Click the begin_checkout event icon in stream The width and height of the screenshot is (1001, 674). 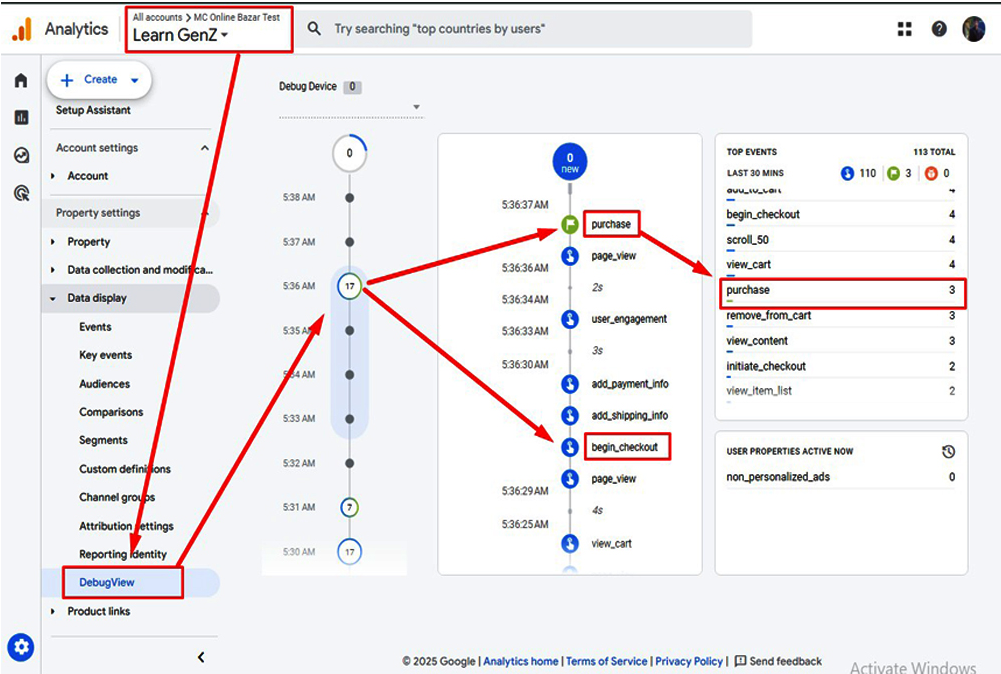569,447
